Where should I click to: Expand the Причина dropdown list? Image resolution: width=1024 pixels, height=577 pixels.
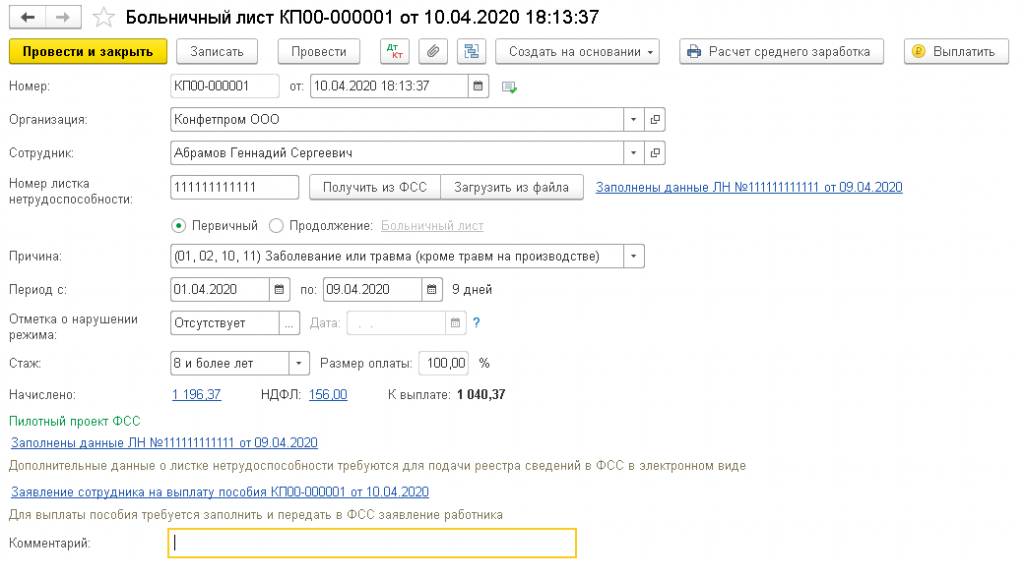point(634,257)
